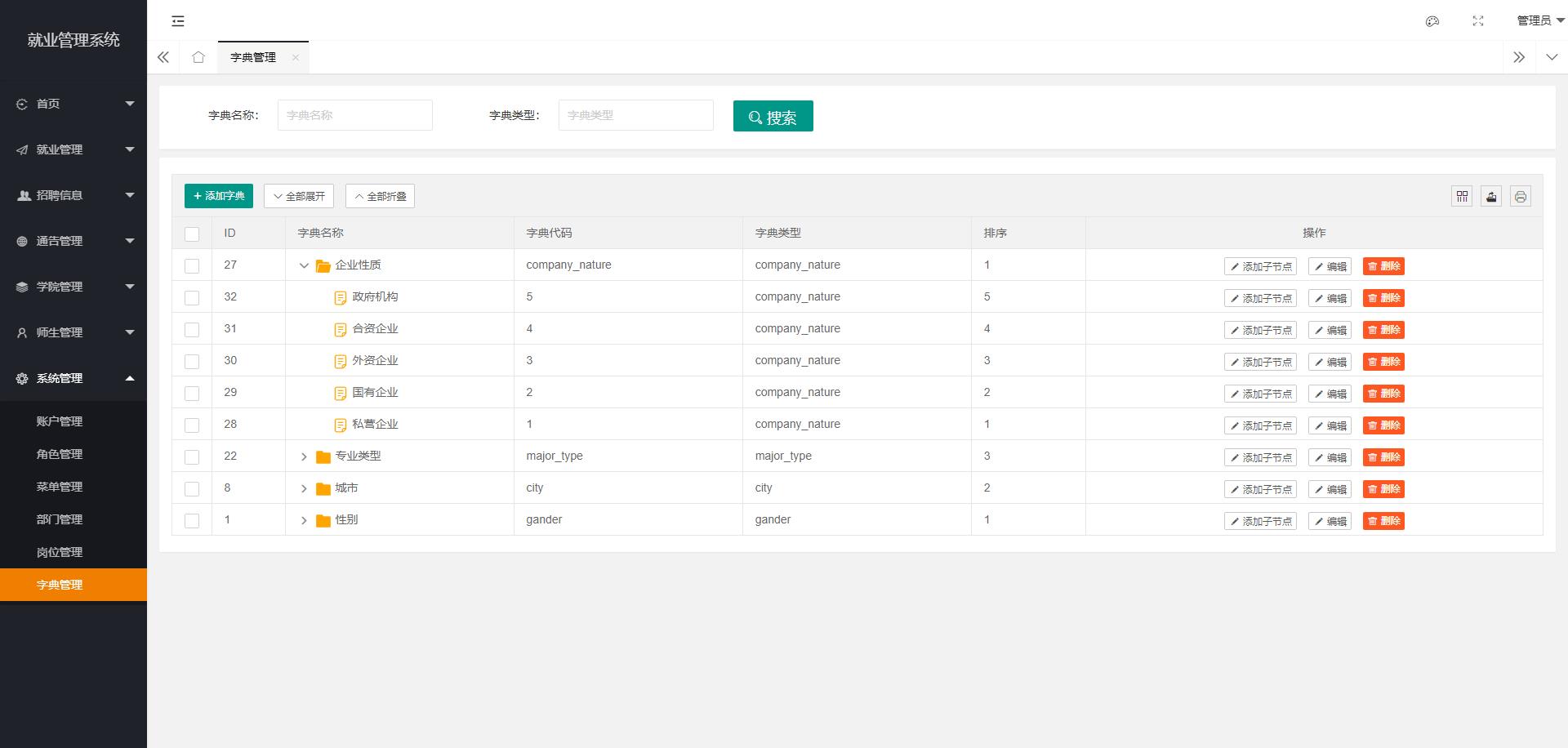Click 企业性质 folder icon
The height and width of the screenshot is (748, 1568).
323,265
